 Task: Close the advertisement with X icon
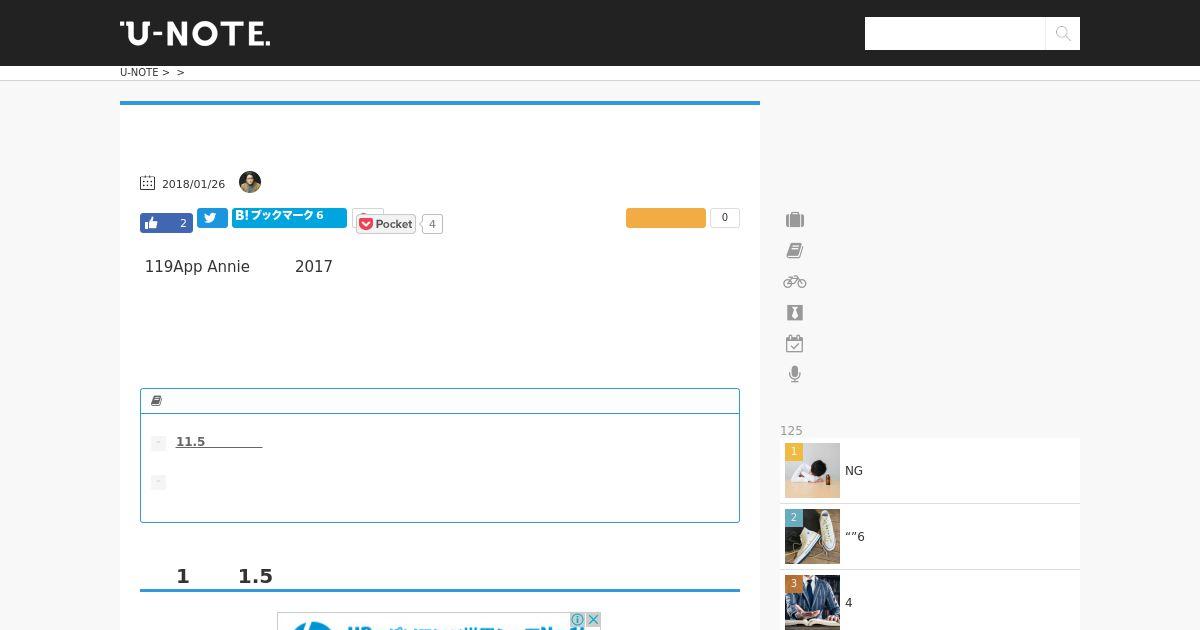pyautogui.click(x=593, y=620)
